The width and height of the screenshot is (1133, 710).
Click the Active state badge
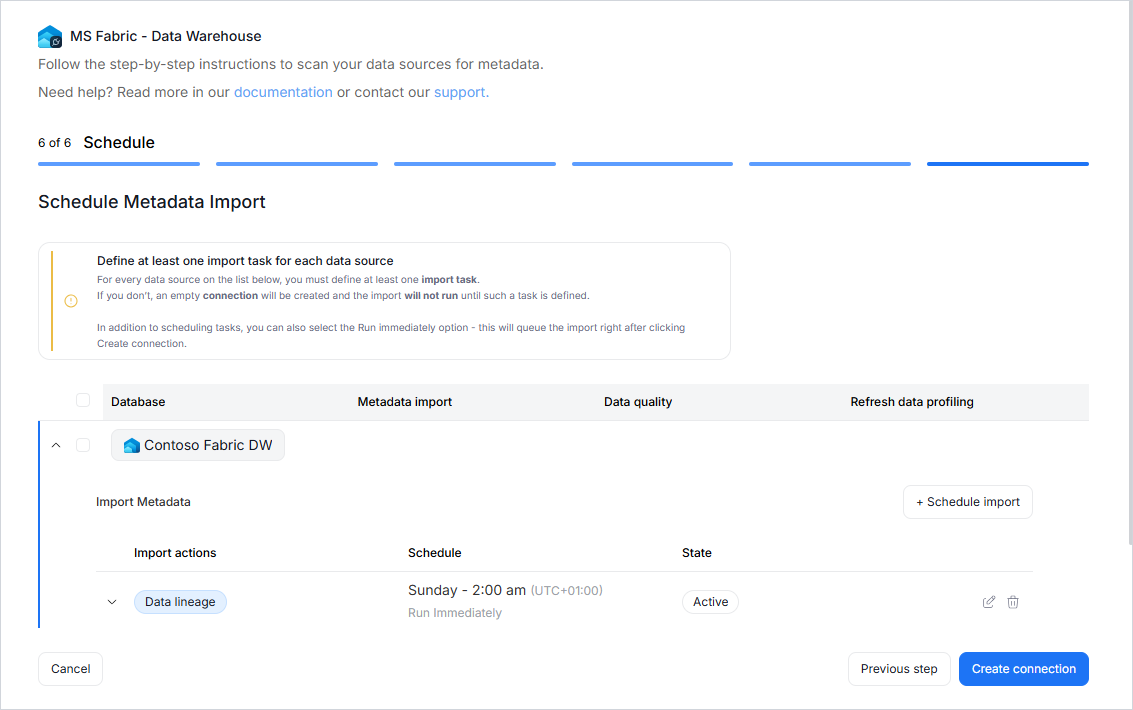pos(710,602)
